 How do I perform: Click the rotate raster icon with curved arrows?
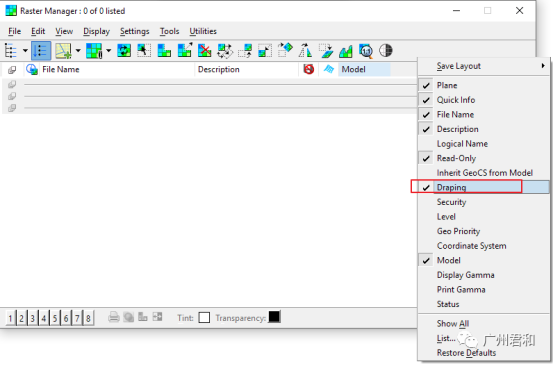point(225,51)
